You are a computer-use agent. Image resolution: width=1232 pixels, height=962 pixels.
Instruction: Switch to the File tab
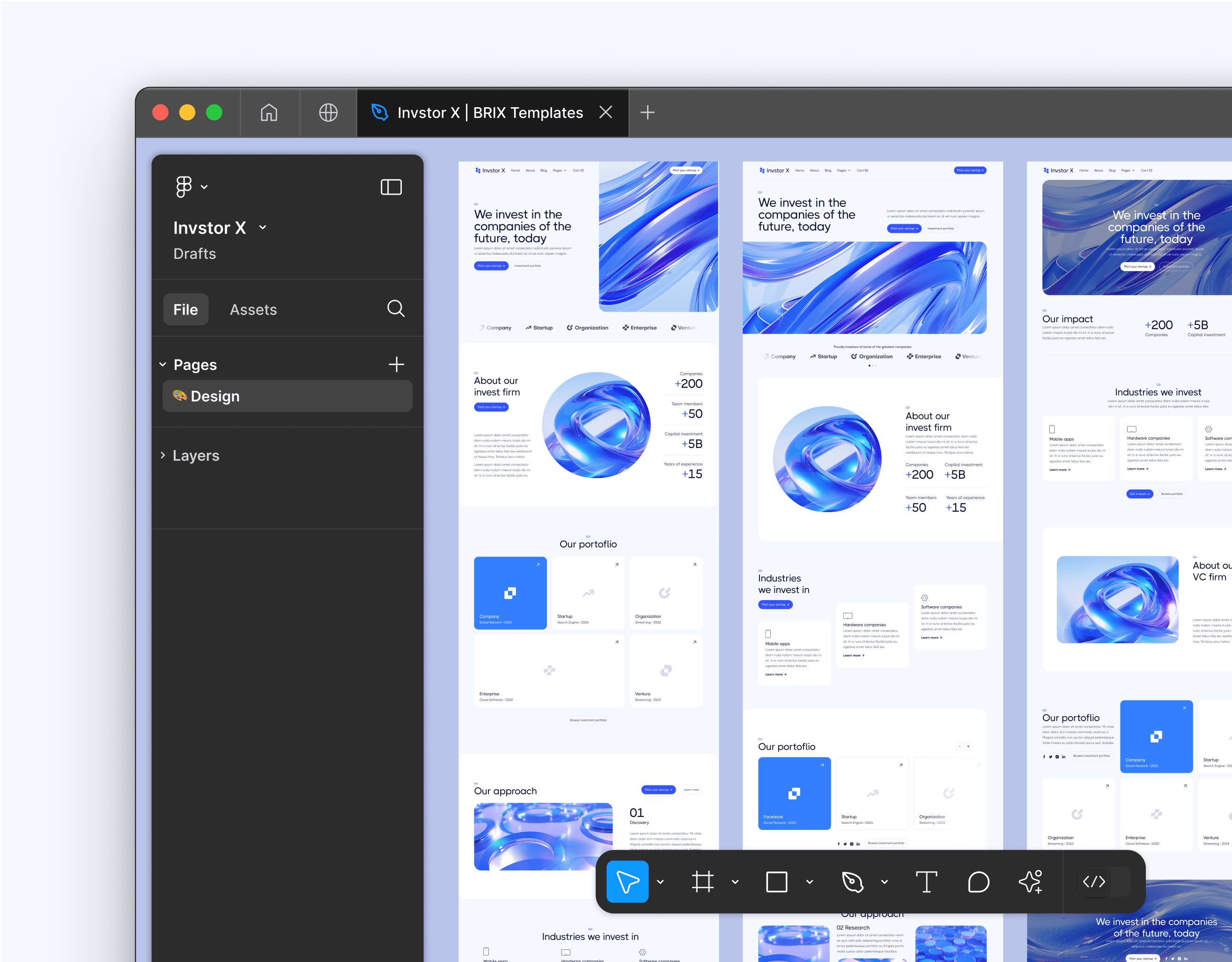187,309
